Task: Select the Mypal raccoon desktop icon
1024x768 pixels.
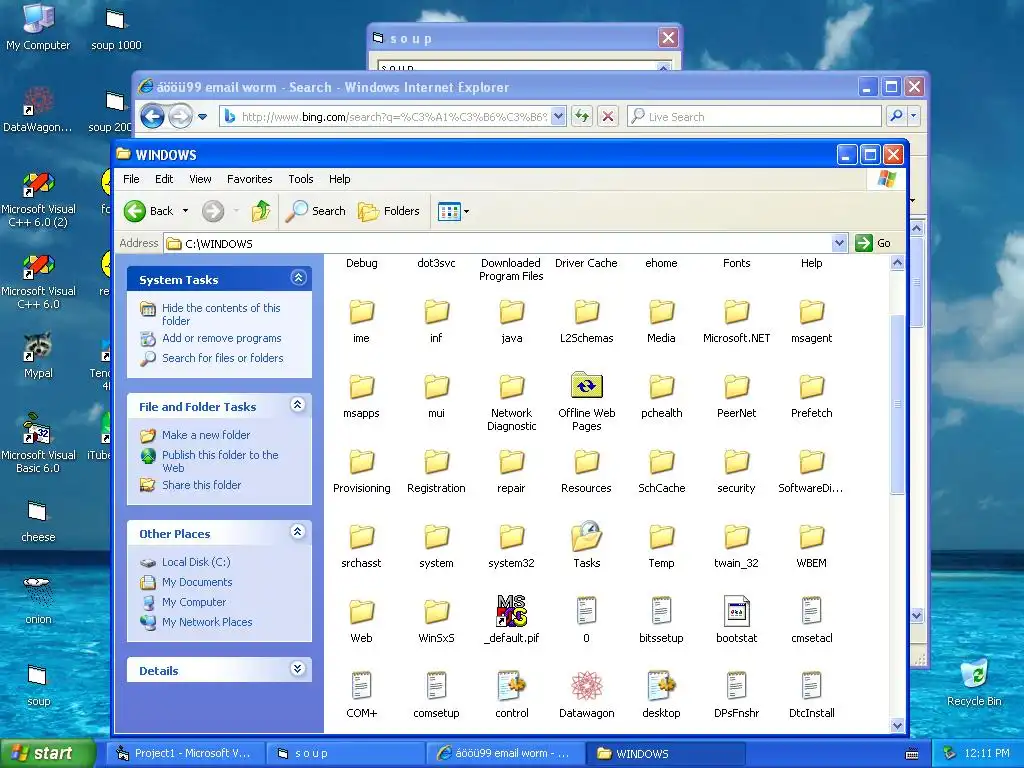Action: pyautogui.click(x=38, y=347)
